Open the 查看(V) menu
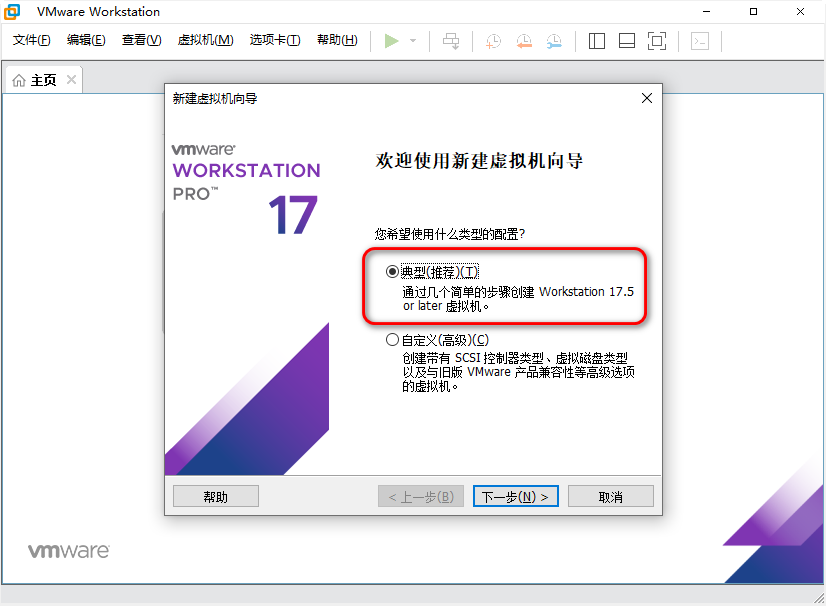 [142, 40]
